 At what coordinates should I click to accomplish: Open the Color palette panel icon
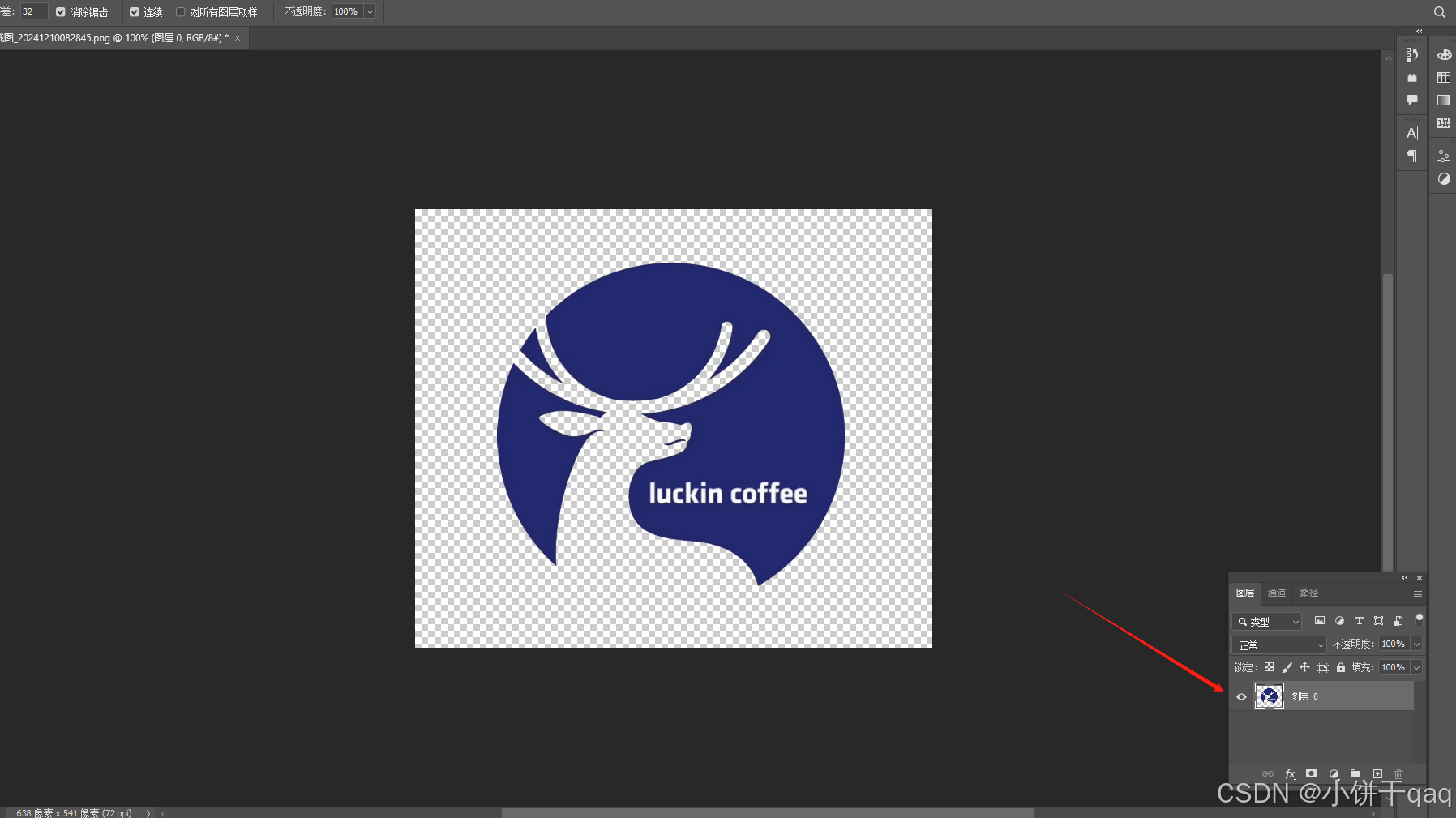coord(1444,54)
